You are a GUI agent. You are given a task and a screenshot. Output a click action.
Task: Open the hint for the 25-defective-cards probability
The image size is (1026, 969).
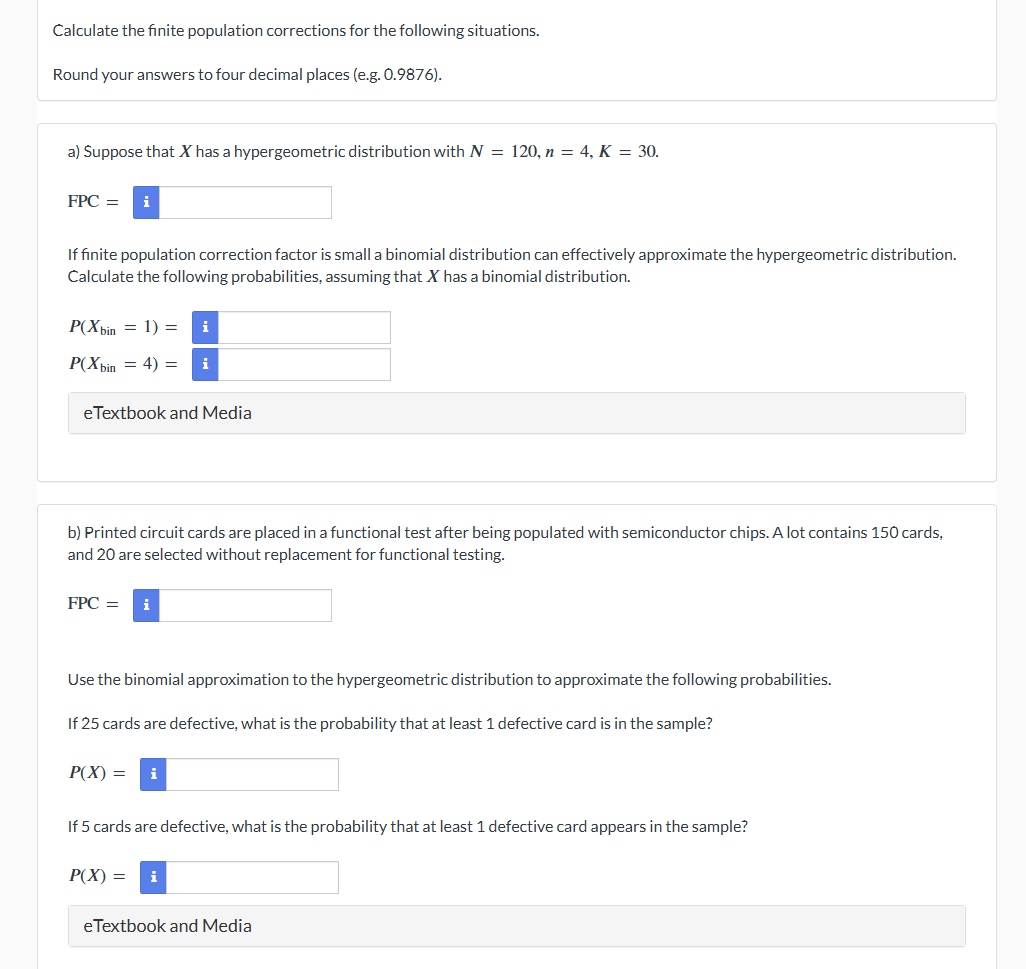(153, 773)
